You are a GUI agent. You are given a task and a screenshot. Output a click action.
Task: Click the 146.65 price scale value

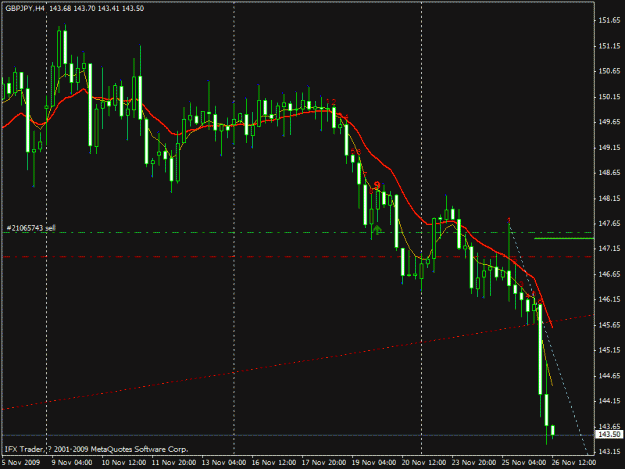pyautogui.click(x=609, y=274)
